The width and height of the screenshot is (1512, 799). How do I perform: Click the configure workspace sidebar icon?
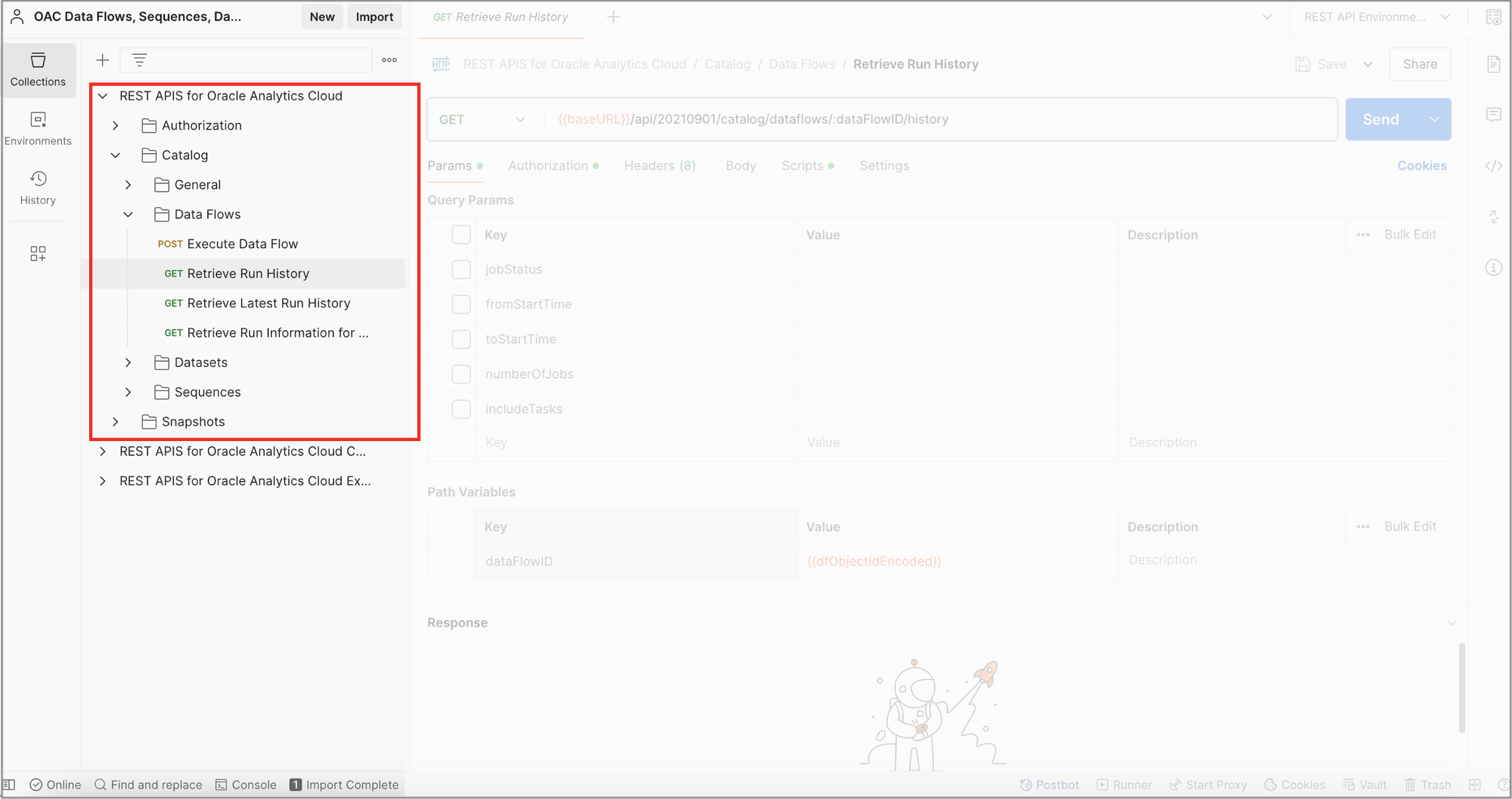point(38,254)
